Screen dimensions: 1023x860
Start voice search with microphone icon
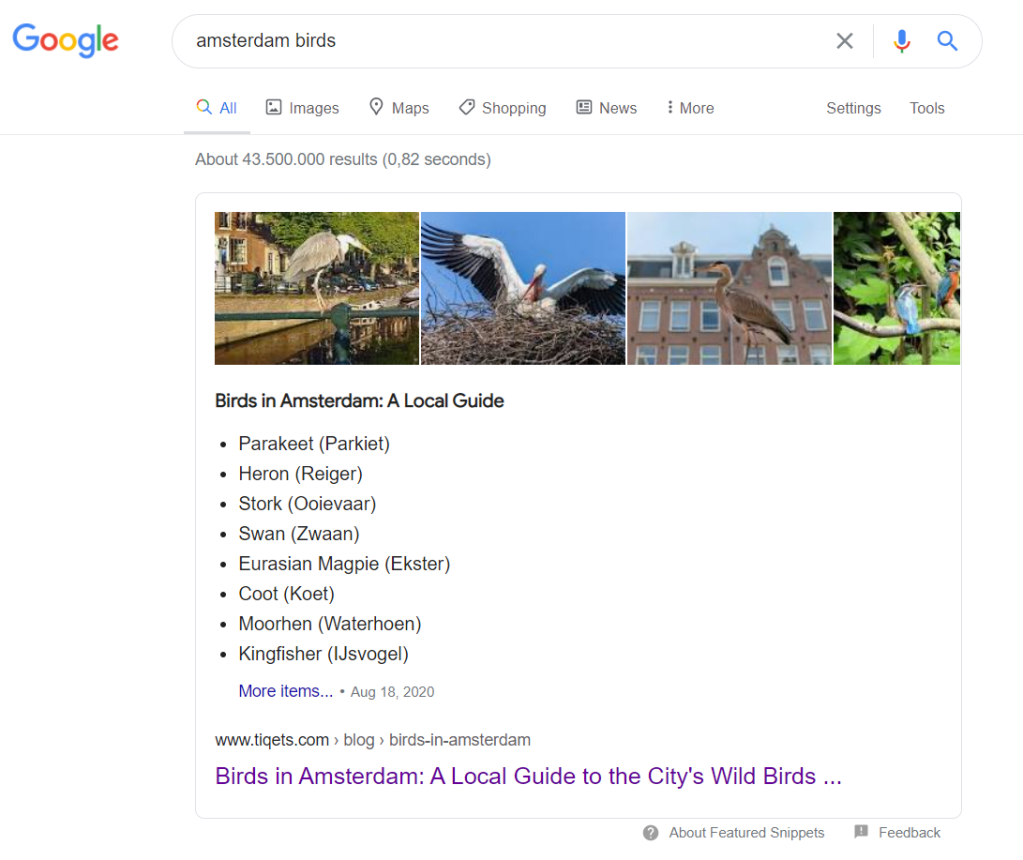[x=902, y=41]
